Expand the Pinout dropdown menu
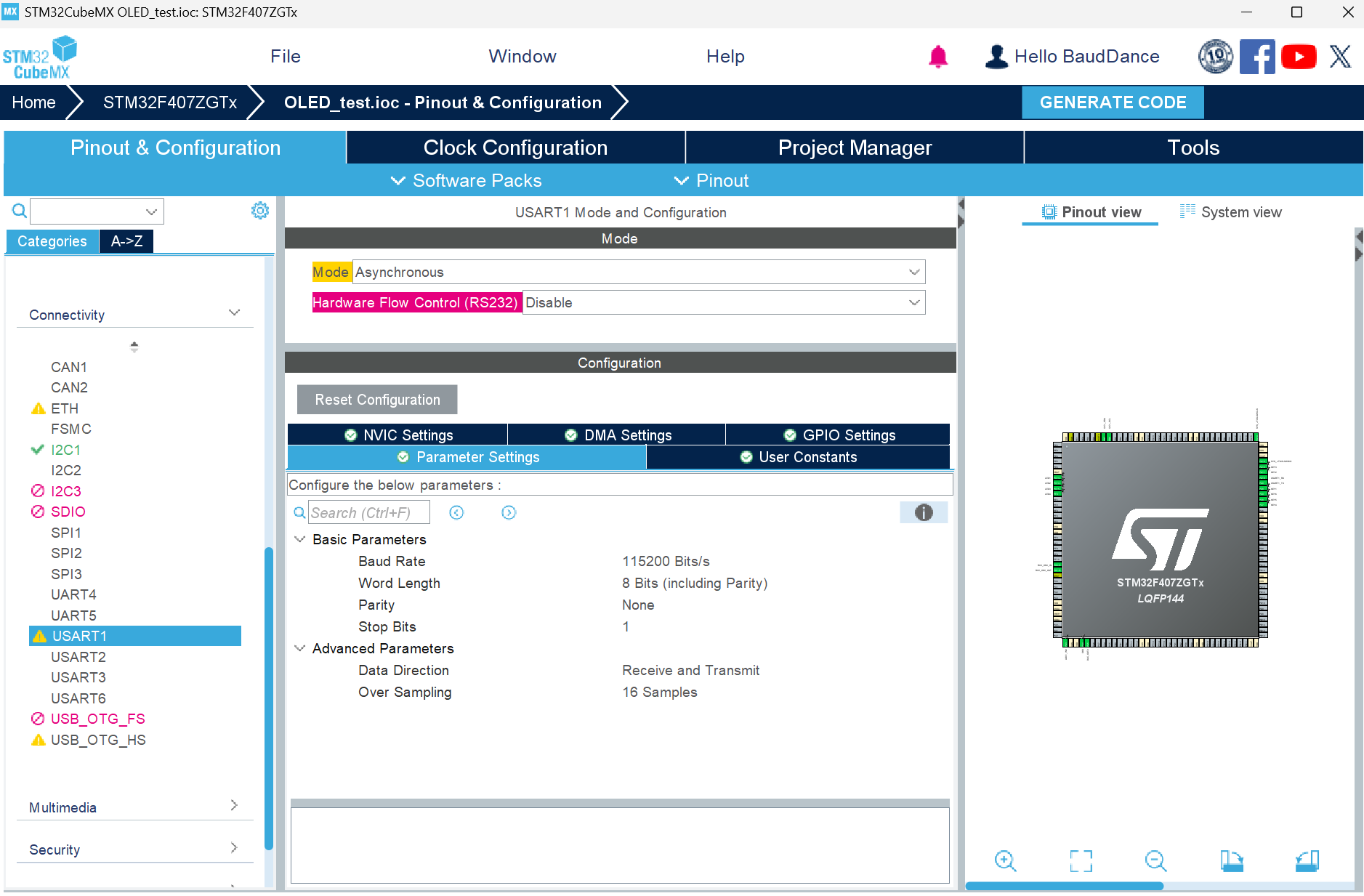The width and height of the screenshot is (1364, 896). click(x=711, y=180)
